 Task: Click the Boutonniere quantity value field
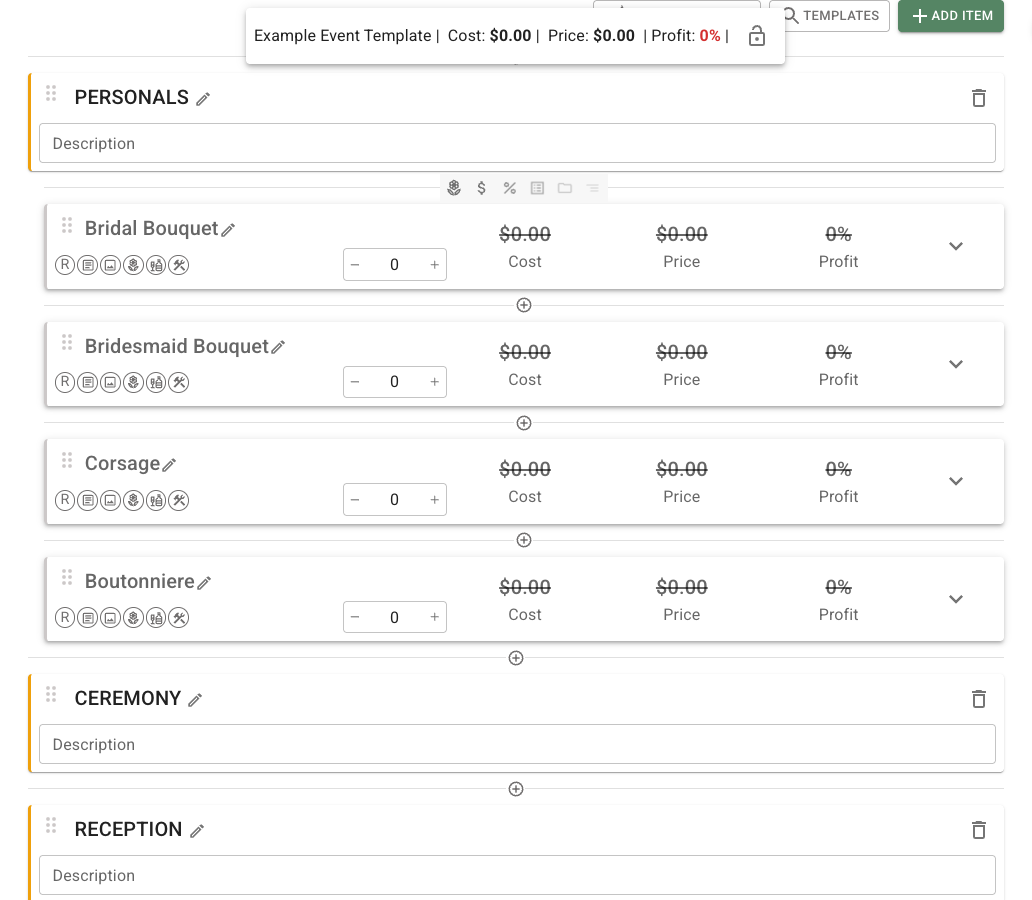[394, 617]
